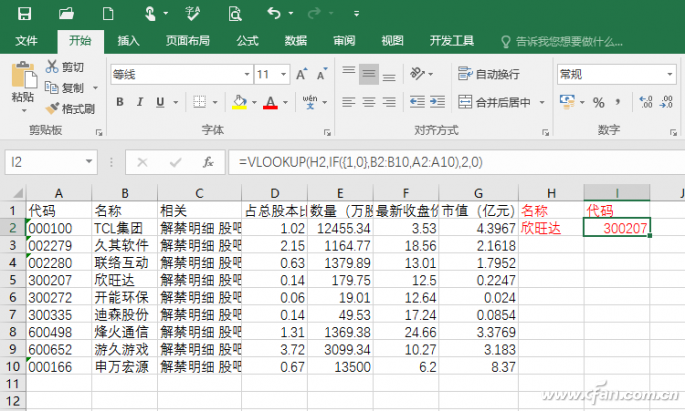Click the wén phonetic guide icon
Viewport: 685px width, 411px height.
(x=310, y=102)
